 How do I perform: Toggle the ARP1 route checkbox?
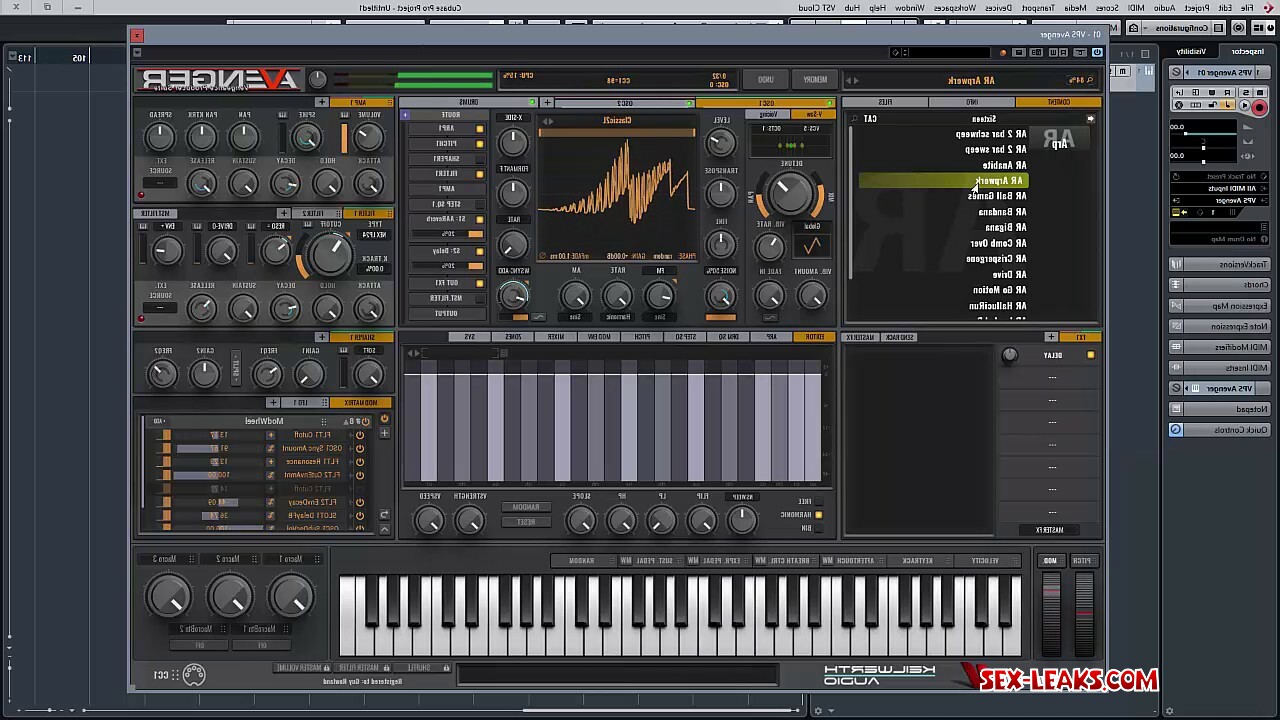[x=480, y=129]
